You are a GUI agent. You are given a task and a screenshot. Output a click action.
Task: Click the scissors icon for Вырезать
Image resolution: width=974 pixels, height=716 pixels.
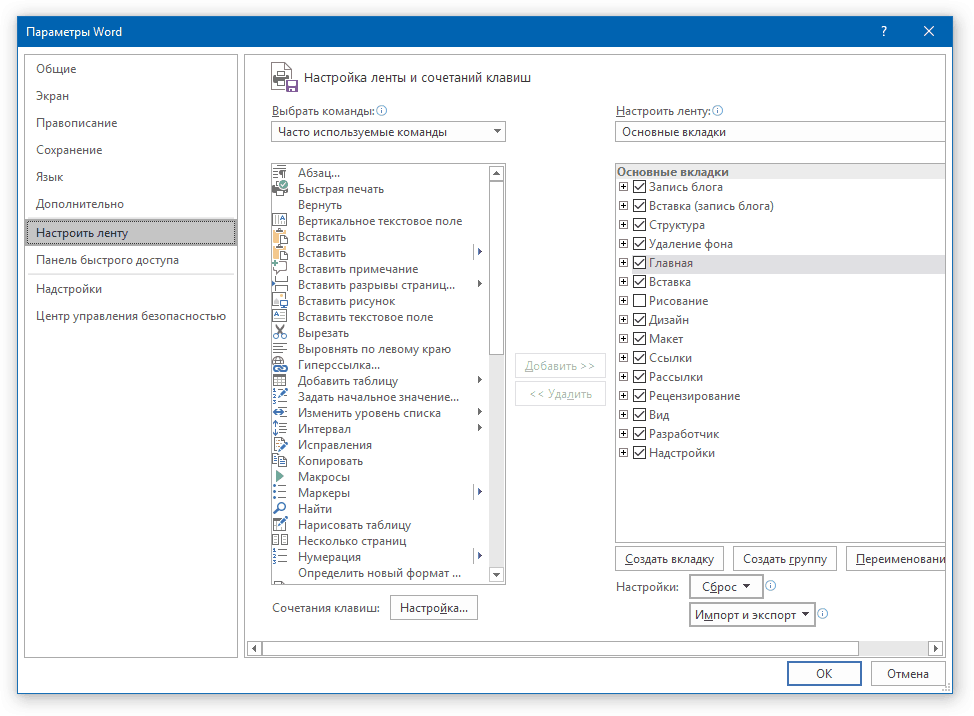point(280,333)
